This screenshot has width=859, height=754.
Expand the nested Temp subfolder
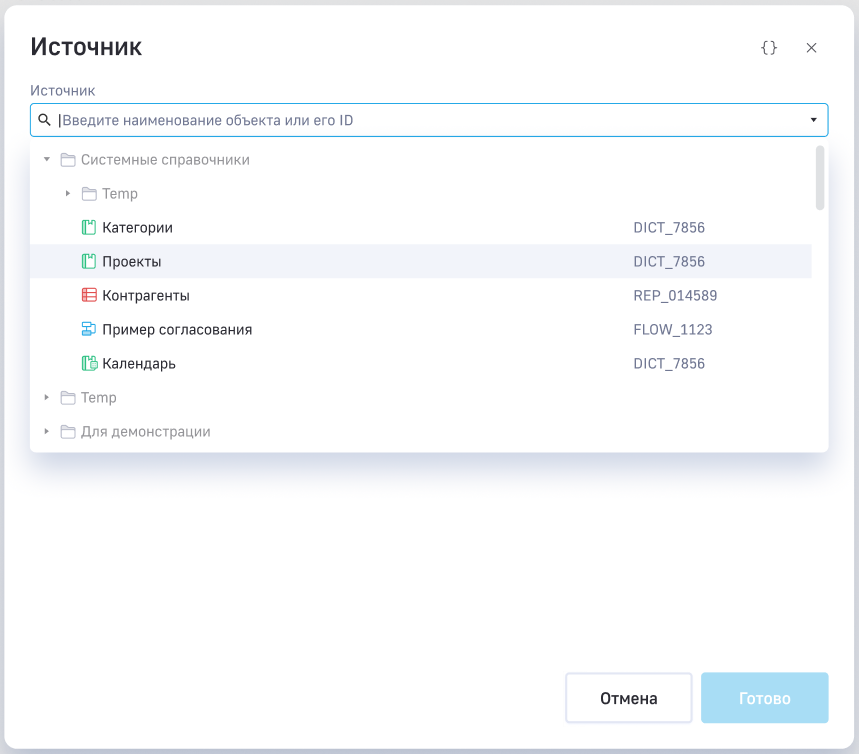pyautogui.click(x=67, y=194)
